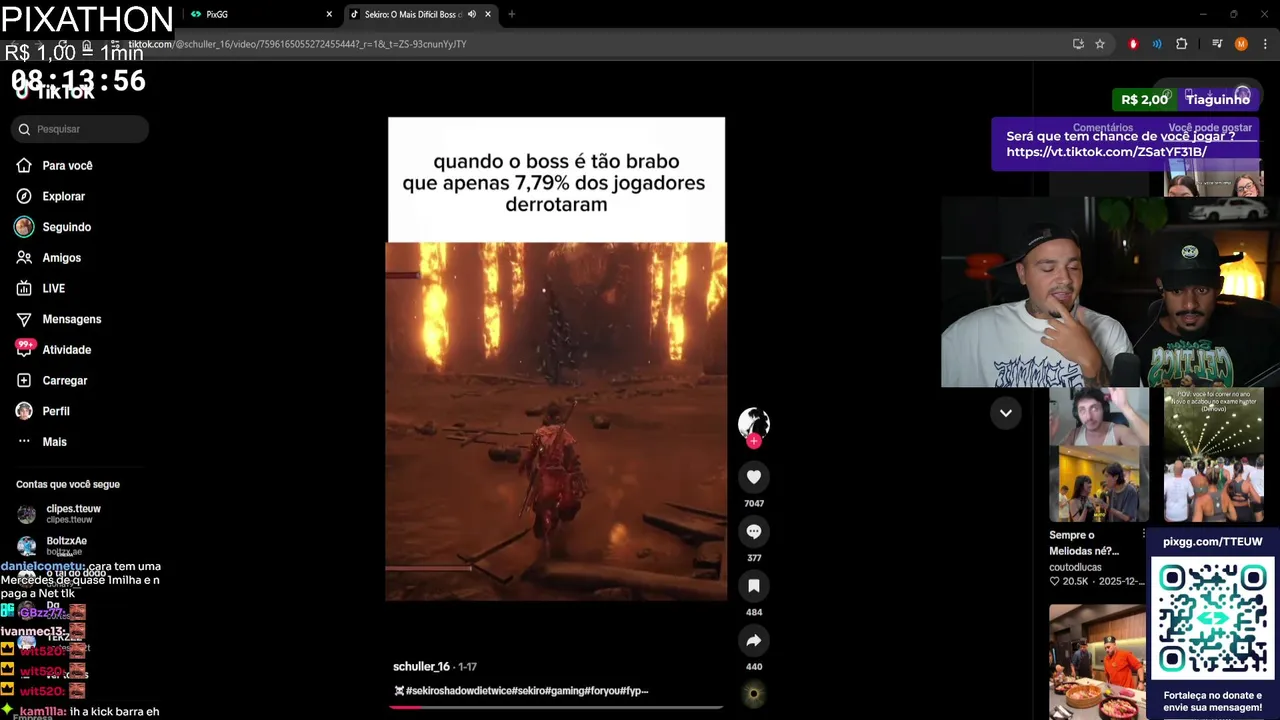Open the Sempre o Meliodas né? video thumbnail
This screenshot has height=720, width=1280.
pos(1098,455)
